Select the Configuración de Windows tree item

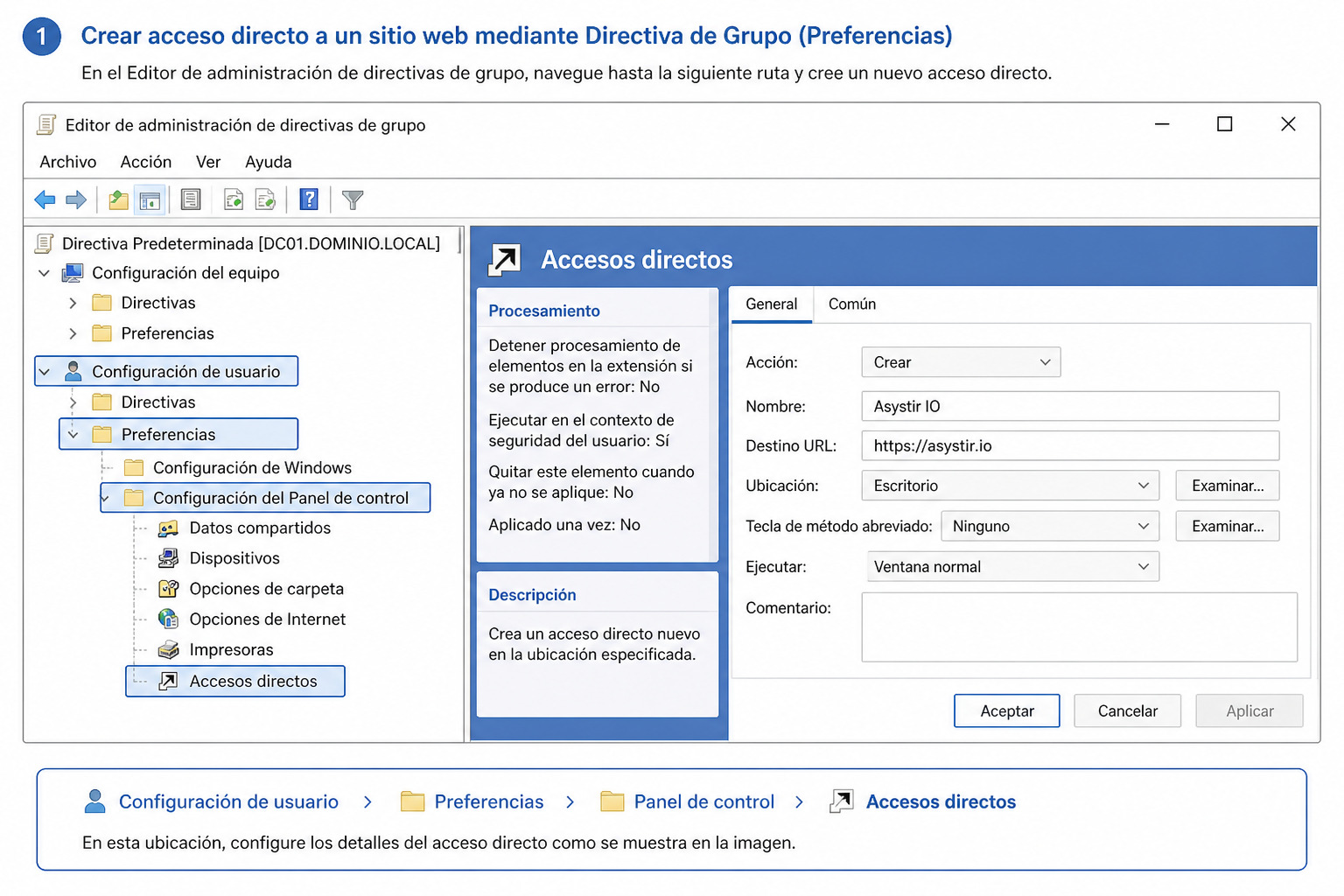252,468
